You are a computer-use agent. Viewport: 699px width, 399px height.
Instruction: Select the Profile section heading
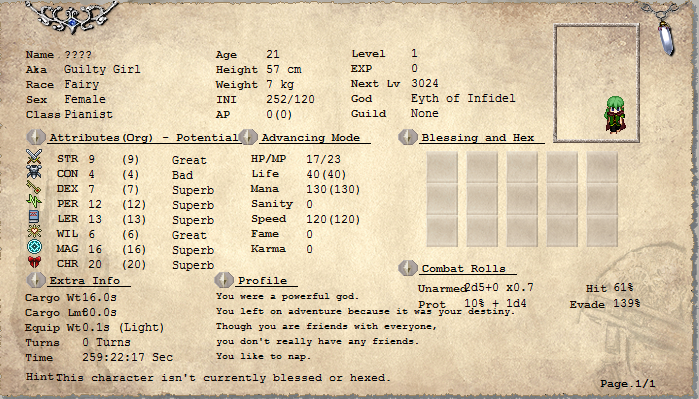coord(262,280)
